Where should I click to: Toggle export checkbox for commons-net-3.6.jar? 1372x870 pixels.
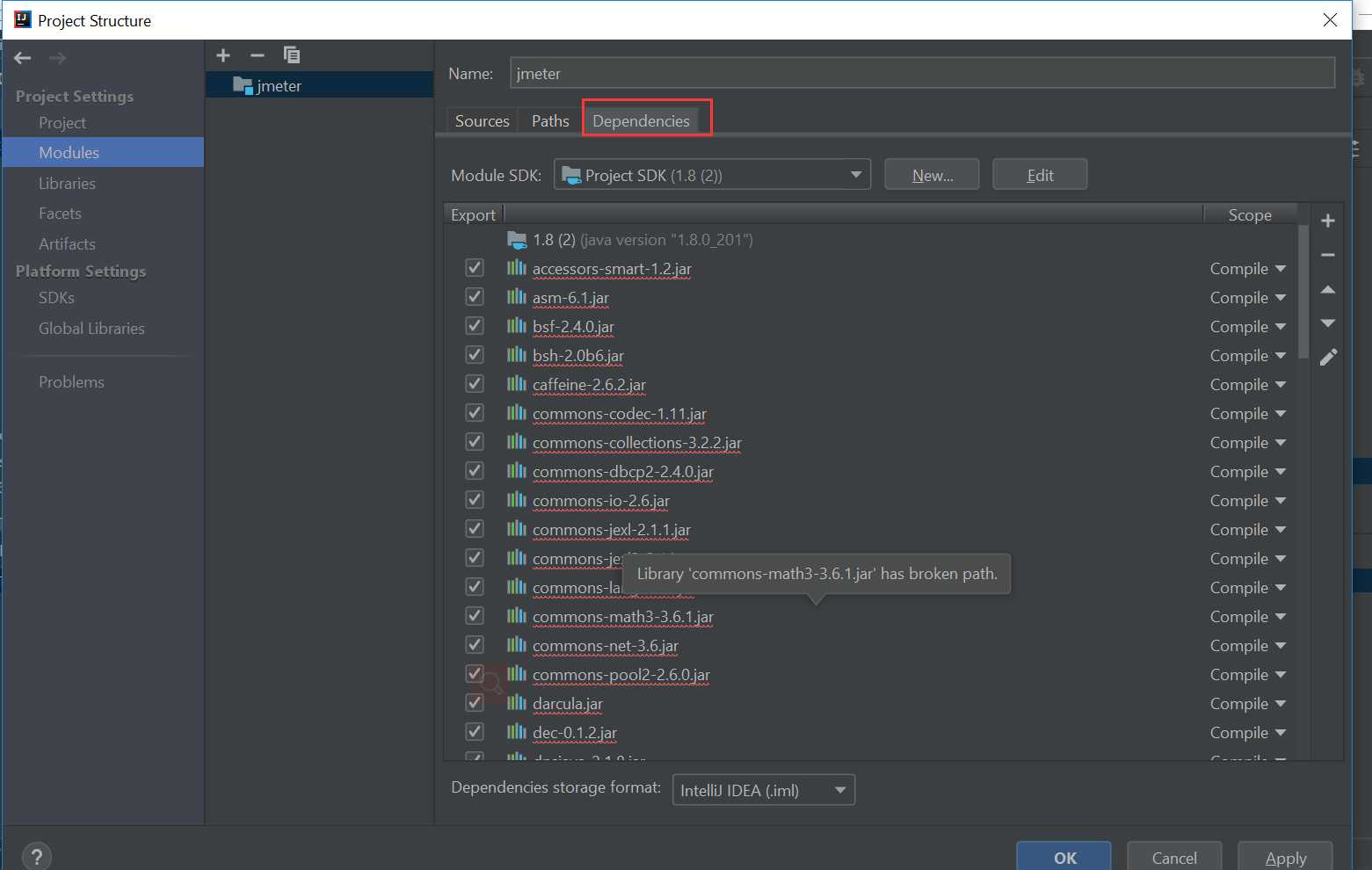coord(475,645)
